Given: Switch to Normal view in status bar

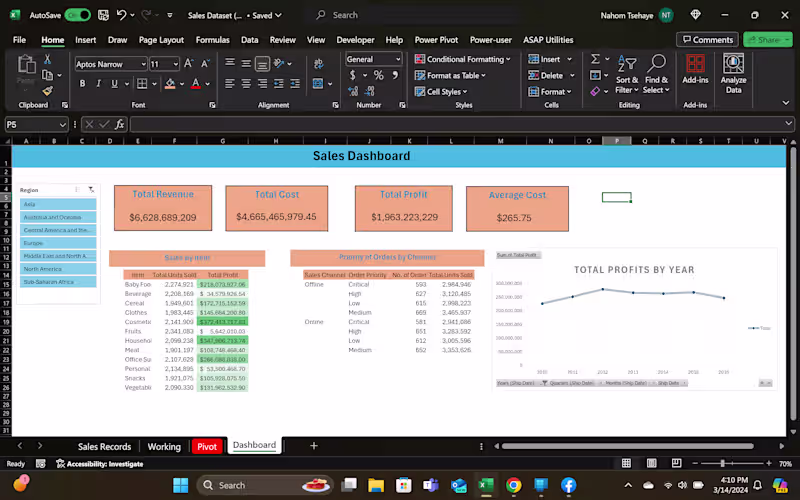Looking at the screenshot, I should pyautogui.click(x=627, y=463).
